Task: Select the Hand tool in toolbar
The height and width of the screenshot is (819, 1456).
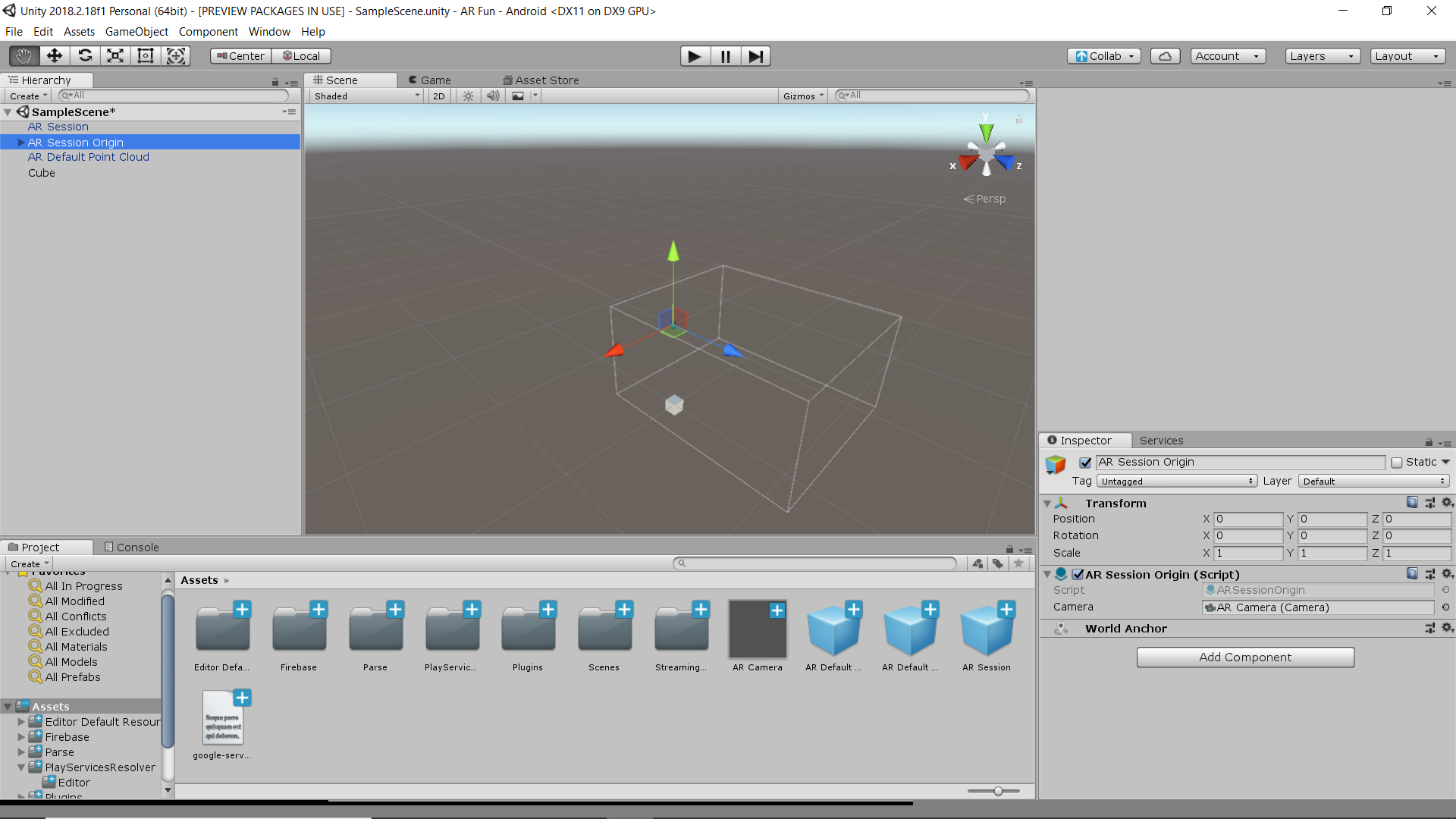Action: (24, 56)
